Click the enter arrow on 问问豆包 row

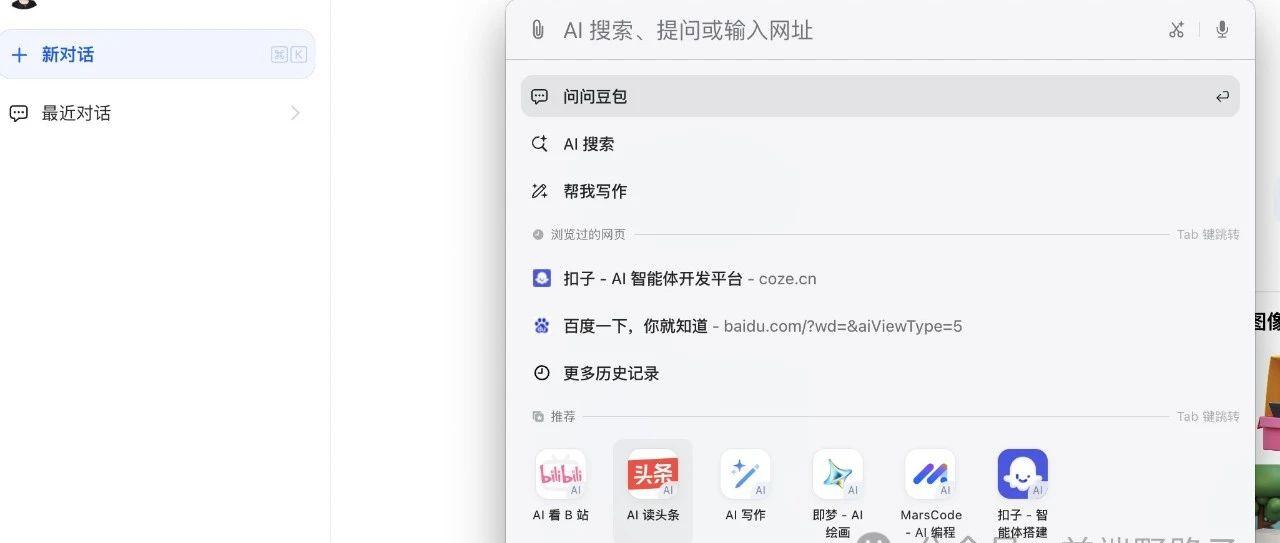tap(1222, 97)
